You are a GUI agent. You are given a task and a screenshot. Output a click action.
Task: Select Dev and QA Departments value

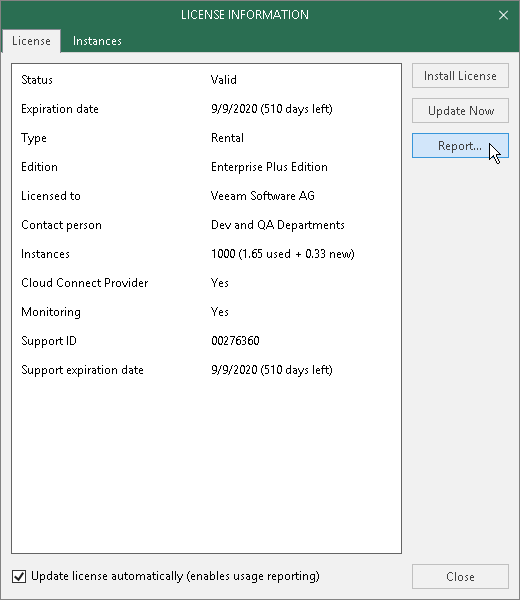pyautogui.click(x=278, y=225)
